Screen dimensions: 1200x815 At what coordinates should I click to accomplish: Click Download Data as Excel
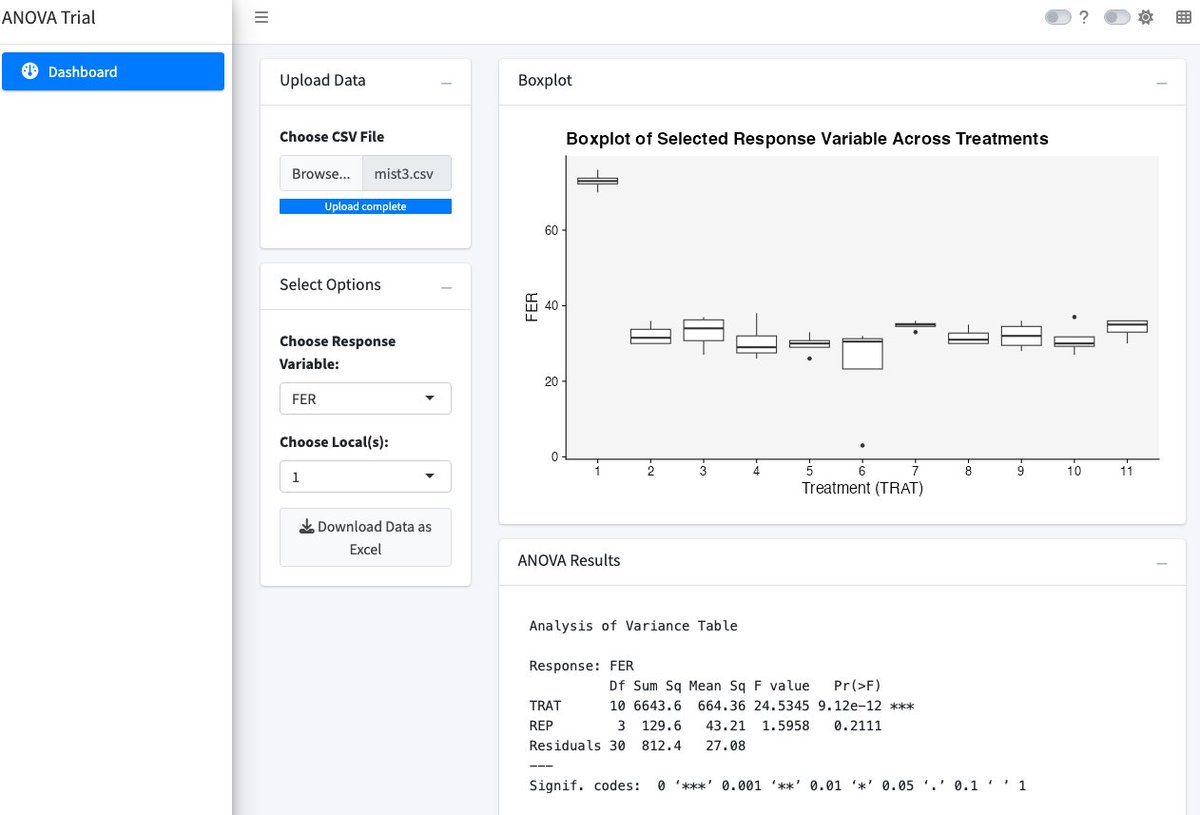tap(365, 537)
